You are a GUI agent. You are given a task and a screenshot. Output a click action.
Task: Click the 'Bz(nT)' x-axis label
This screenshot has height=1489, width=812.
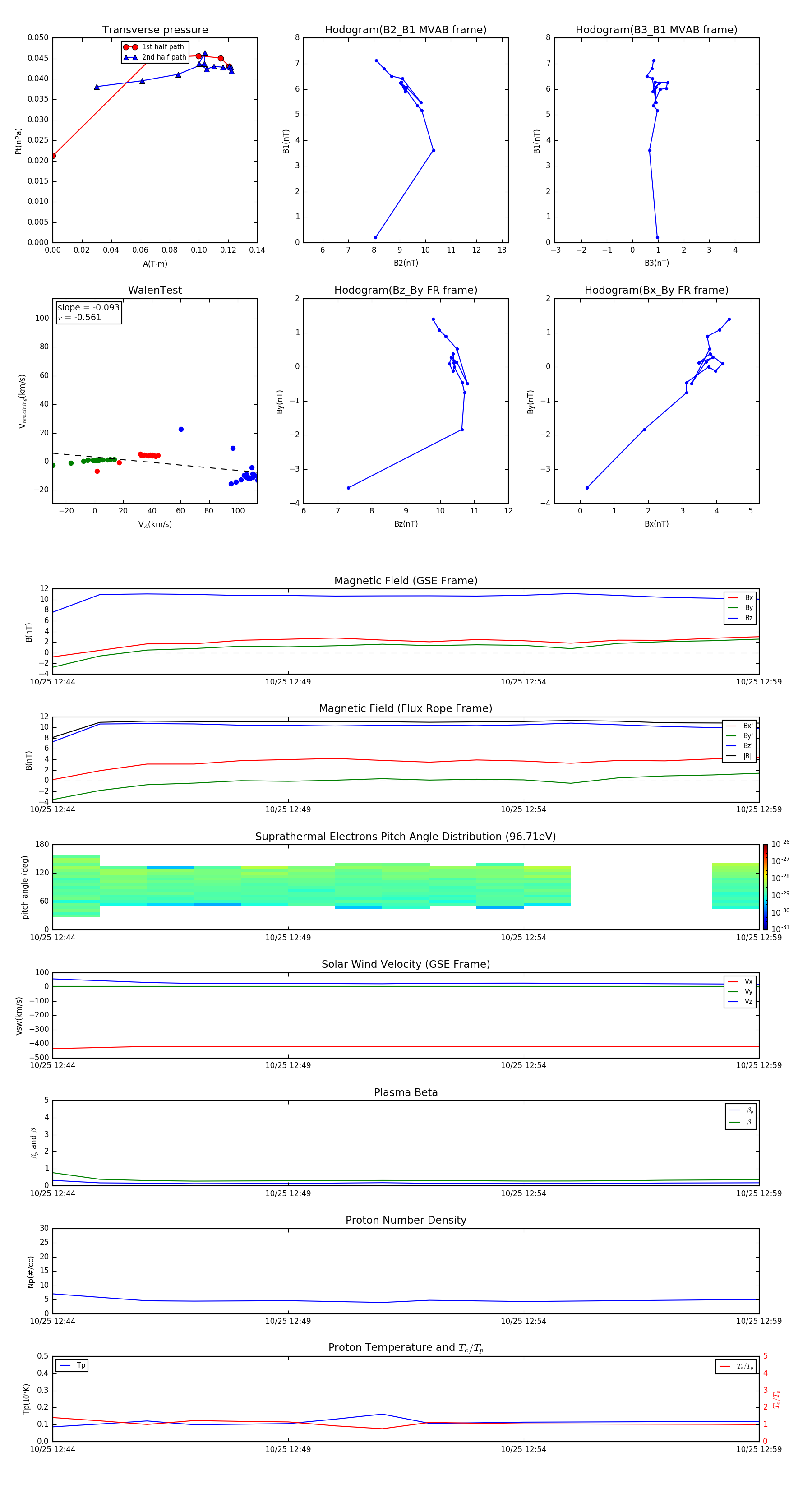(406, 524)
